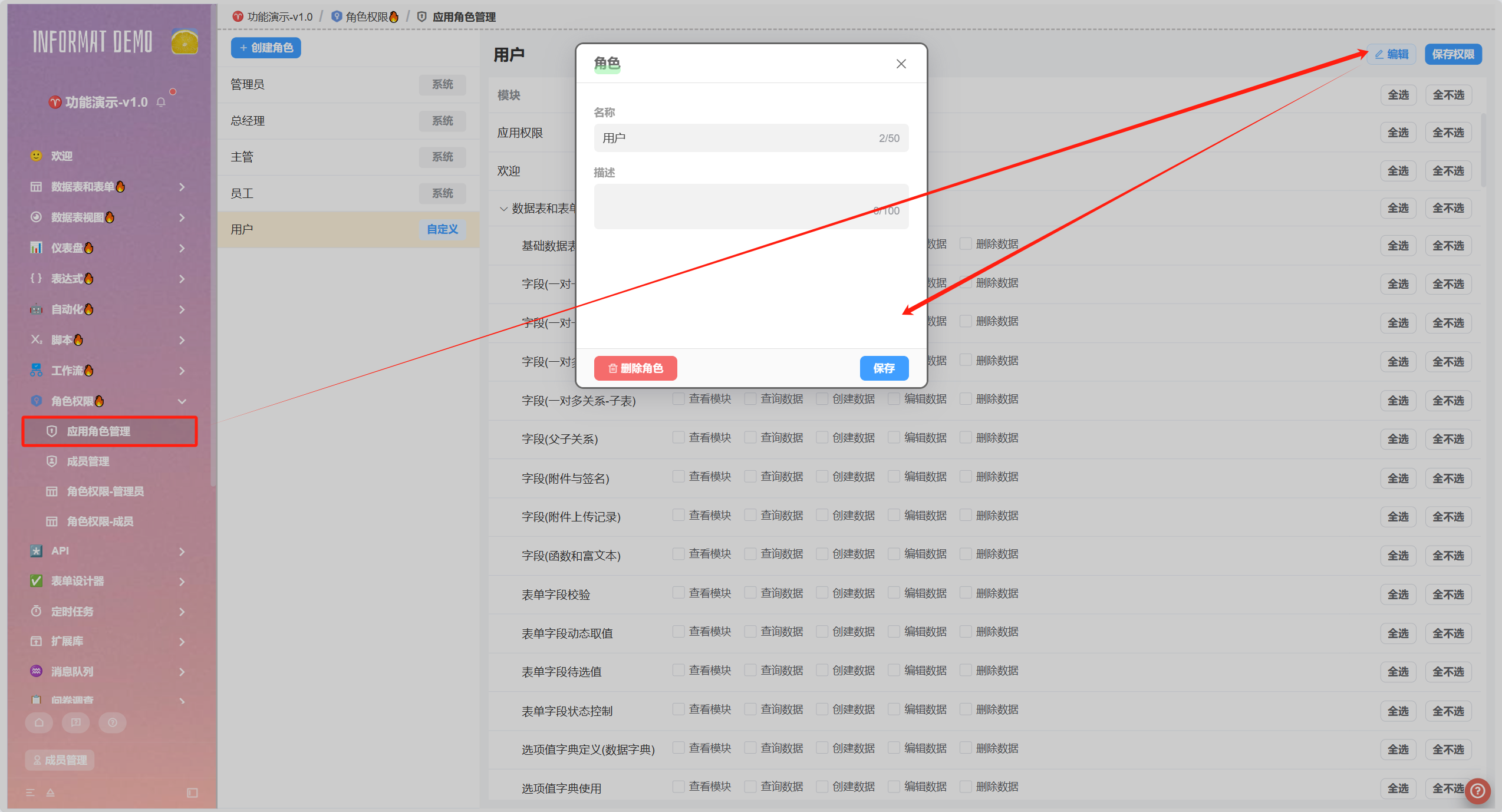This screenshot has height=812, width=1502.
Task: Check 创建数据 for 字段(附件与签名)
Action: [822, 477]
